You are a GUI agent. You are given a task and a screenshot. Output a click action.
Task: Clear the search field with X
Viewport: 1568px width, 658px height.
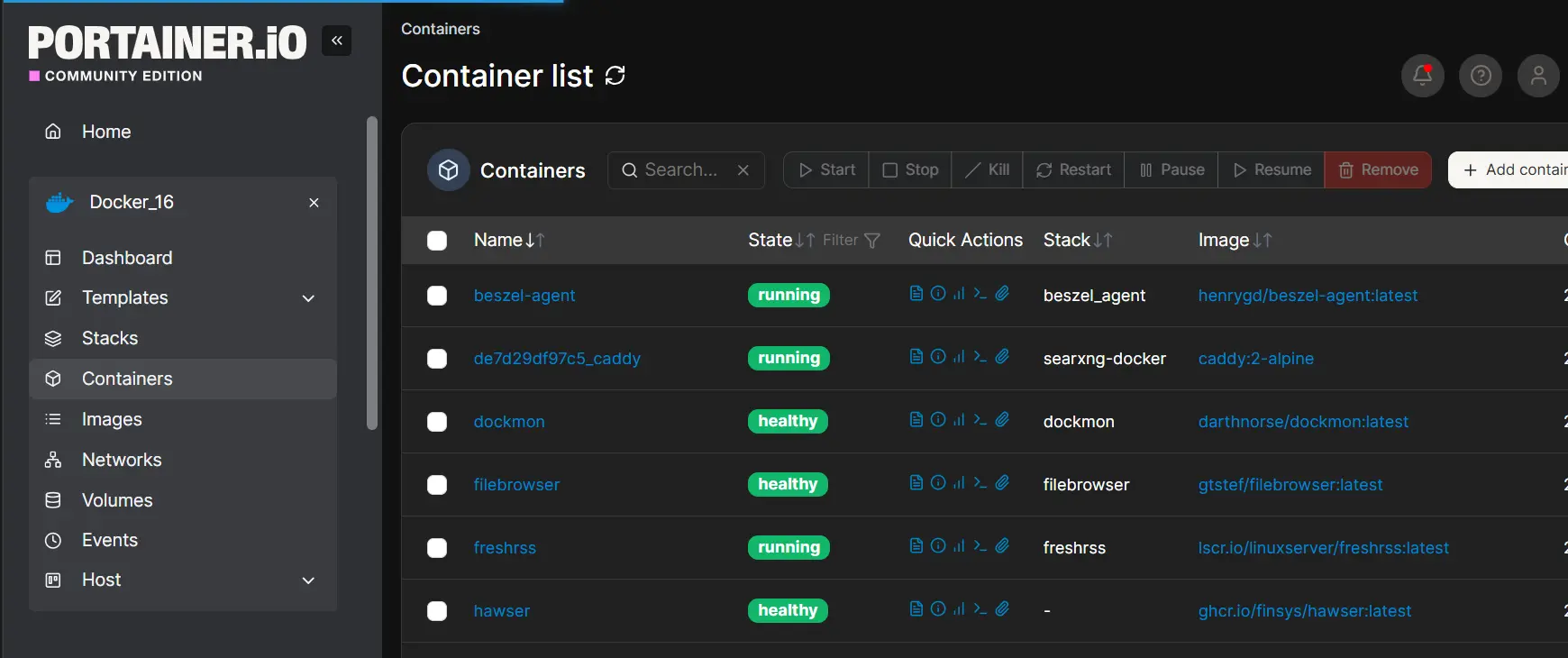coord(743,170)
